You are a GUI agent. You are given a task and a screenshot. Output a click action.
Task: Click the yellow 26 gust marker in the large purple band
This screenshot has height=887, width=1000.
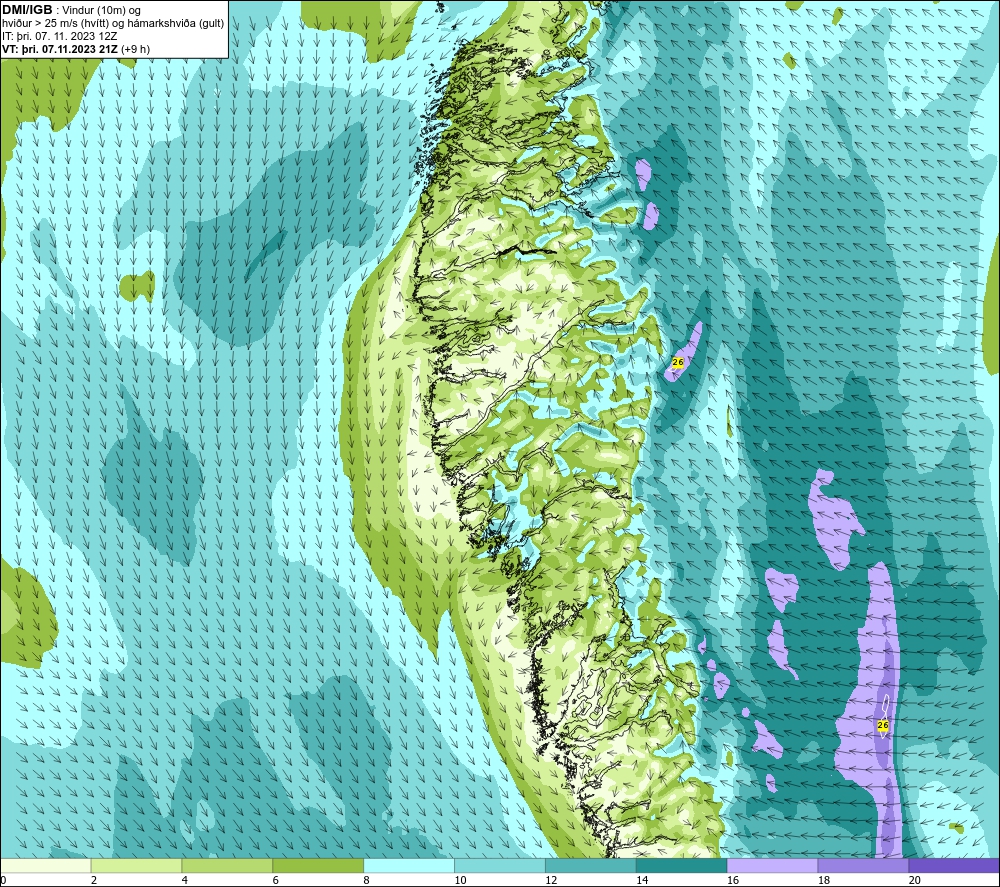(883, 725)
